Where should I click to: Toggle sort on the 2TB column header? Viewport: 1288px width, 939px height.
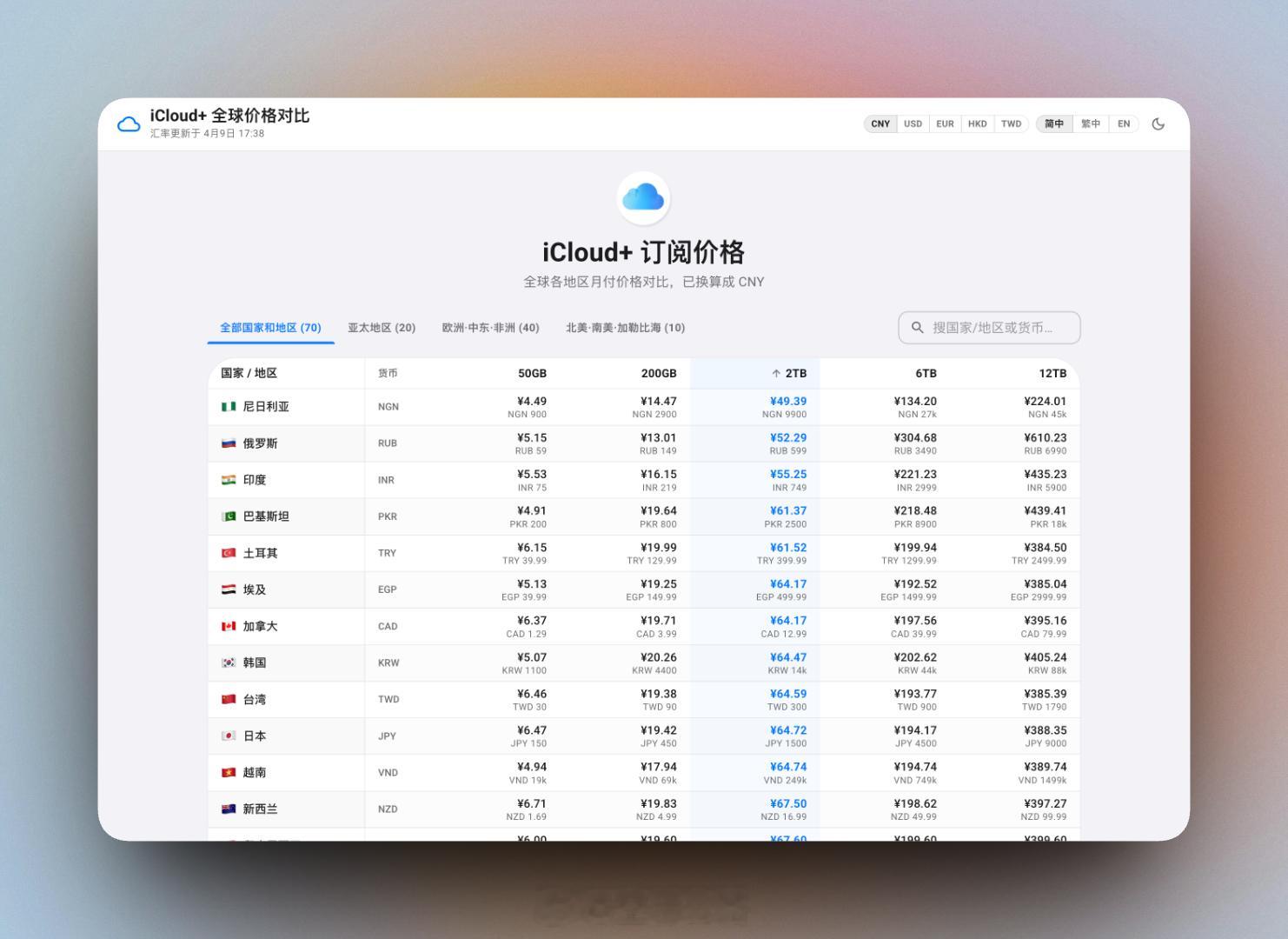tap(788, 373)
